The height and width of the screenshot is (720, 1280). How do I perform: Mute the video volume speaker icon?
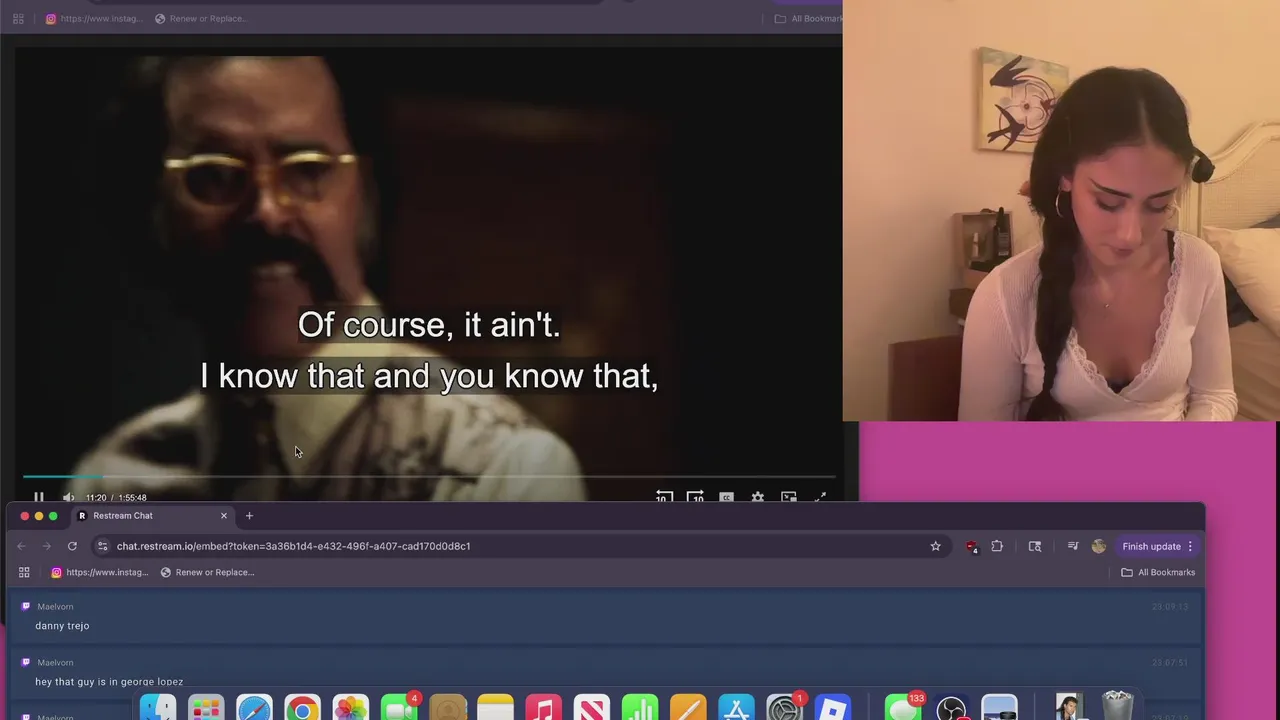(x=68, y=497)
